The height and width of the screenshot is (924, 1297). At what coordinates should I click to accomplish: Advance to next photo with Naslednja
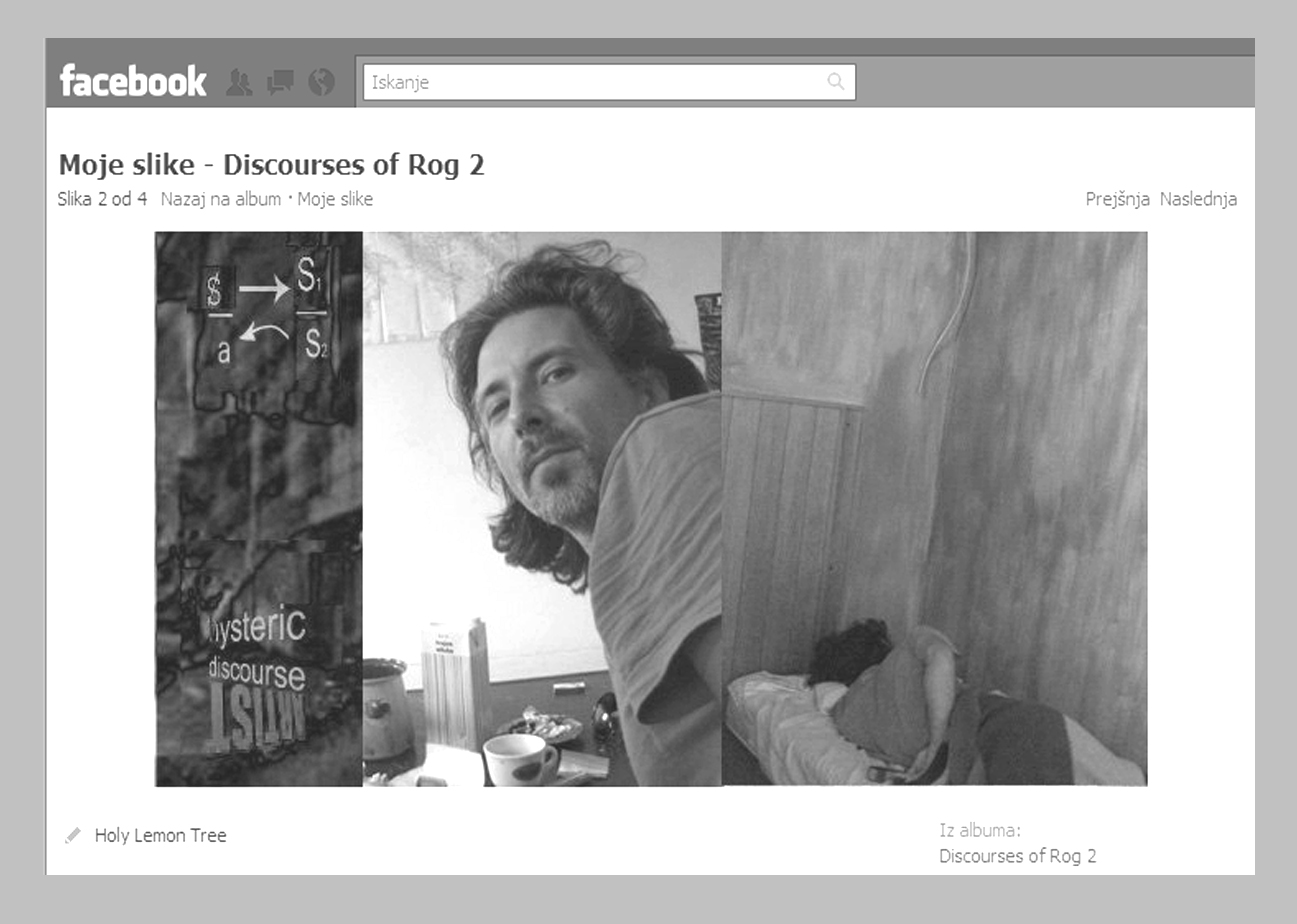click(1198, 199)
